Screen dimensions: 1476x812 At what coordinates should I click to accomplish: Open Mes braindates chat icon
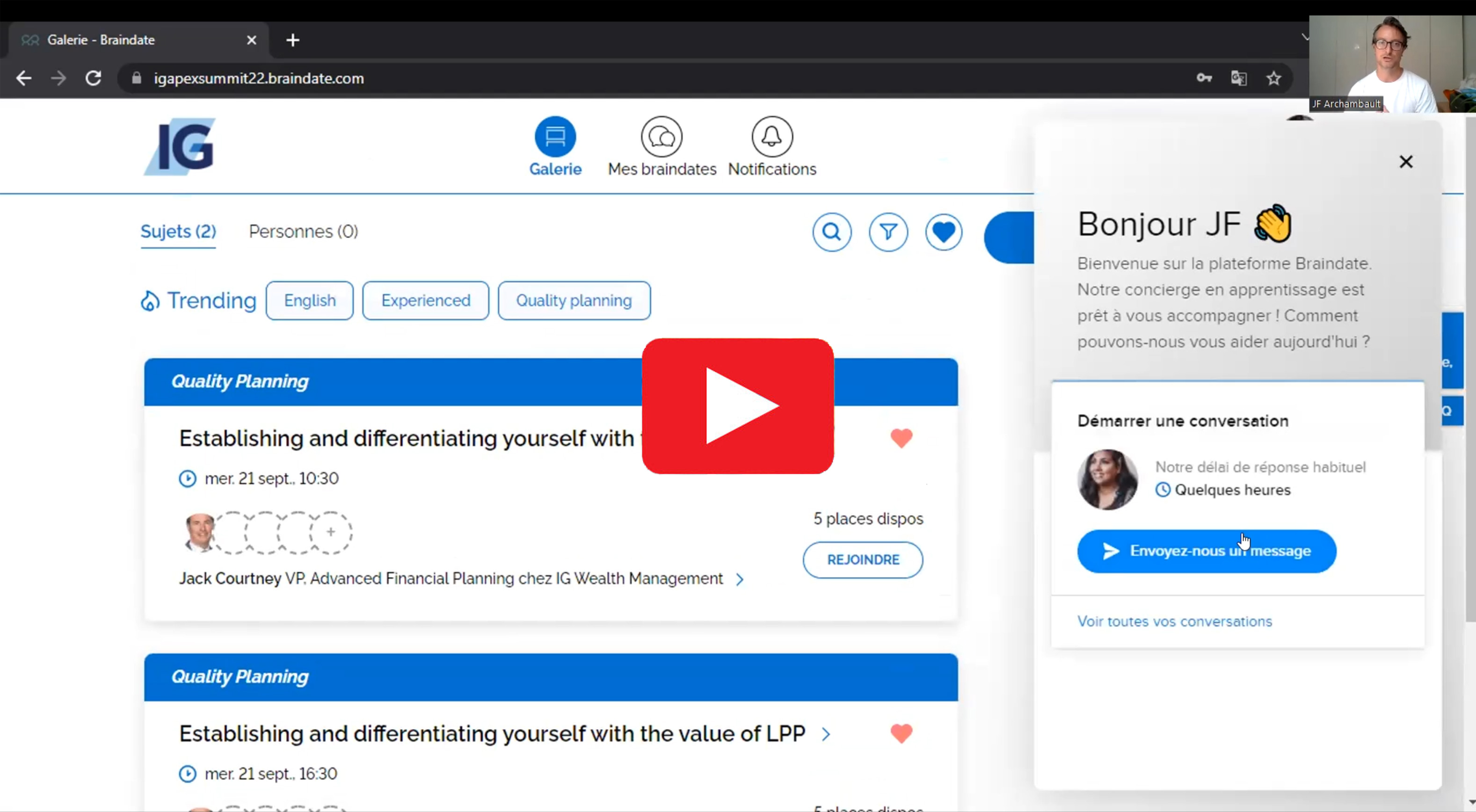click(x=661, y=137)
